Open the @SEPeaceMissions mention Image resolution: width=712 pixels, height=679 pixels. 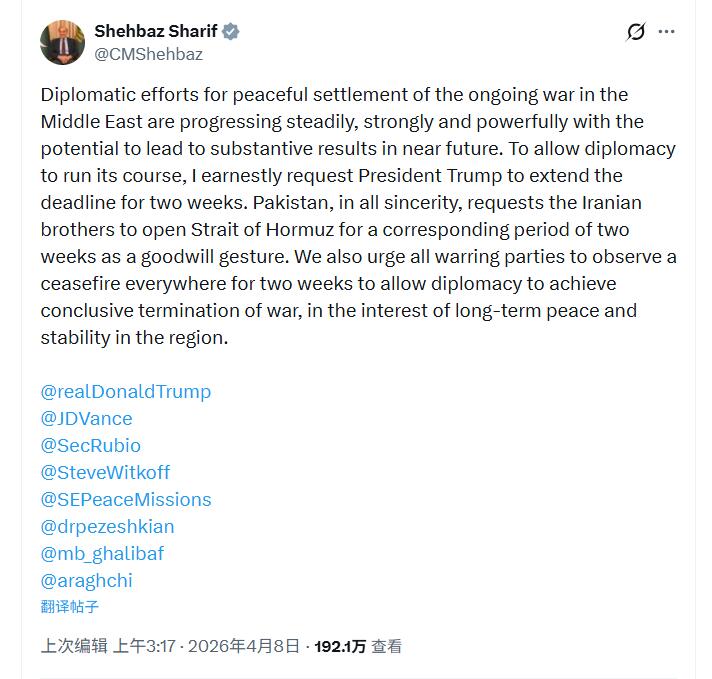click(x=126, y=500)
